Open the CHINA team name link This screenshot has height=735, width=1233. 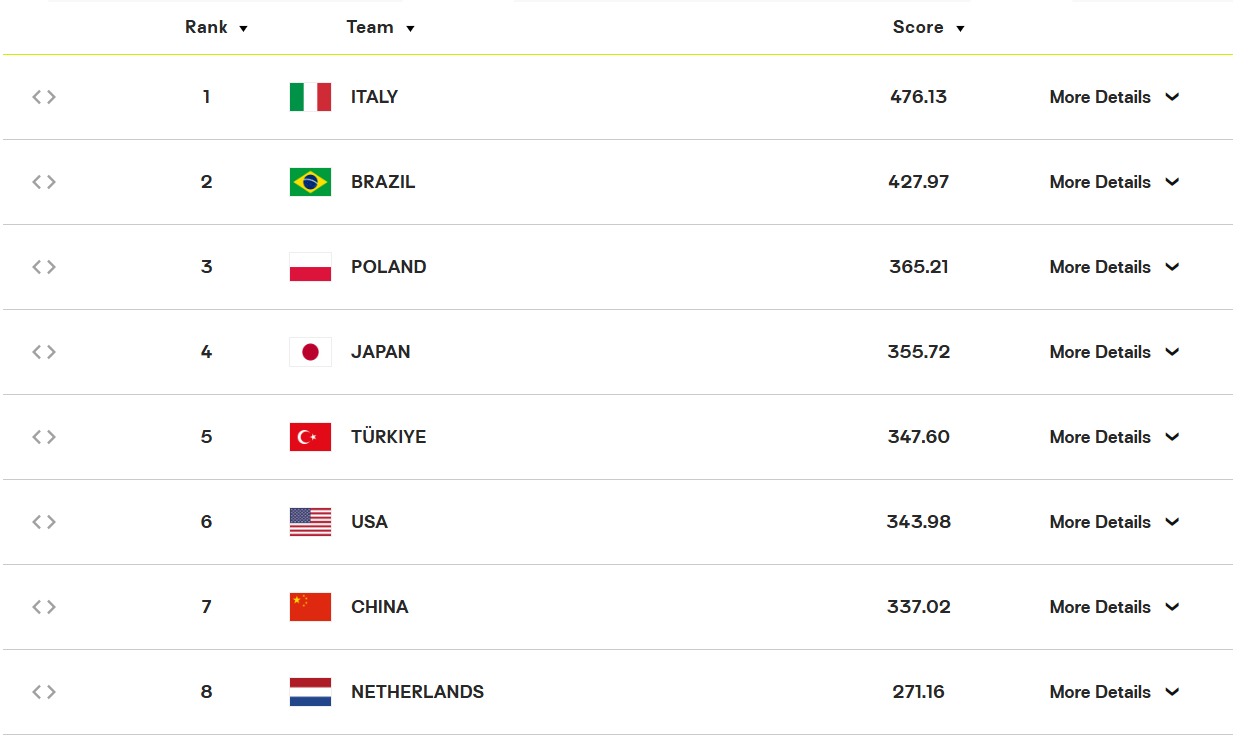point(380,607)
